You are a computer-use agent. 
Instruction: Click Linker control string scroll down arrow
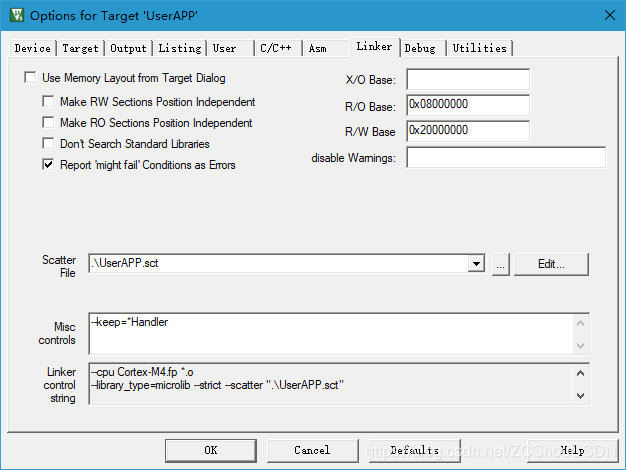click(x=580, y=396)
